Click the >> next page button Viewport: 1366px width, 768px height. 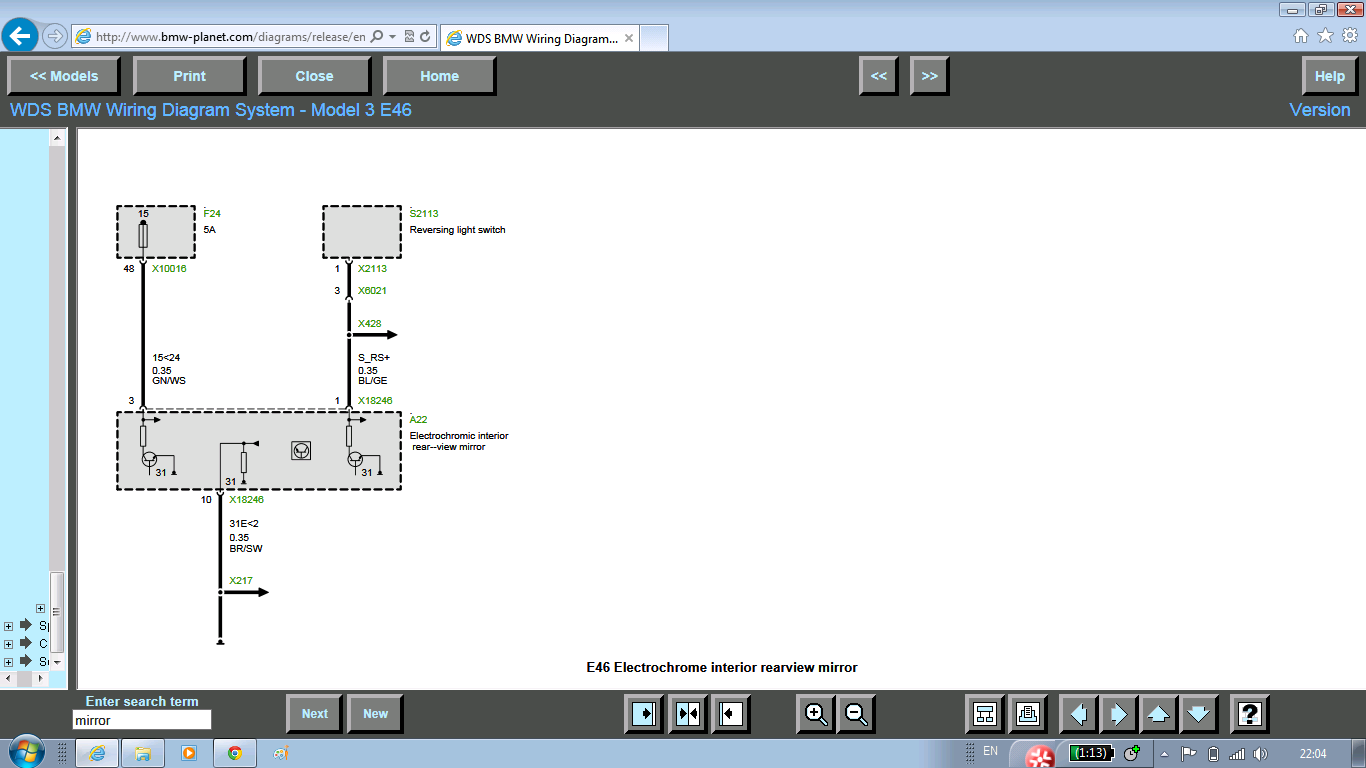coord(929,76)
